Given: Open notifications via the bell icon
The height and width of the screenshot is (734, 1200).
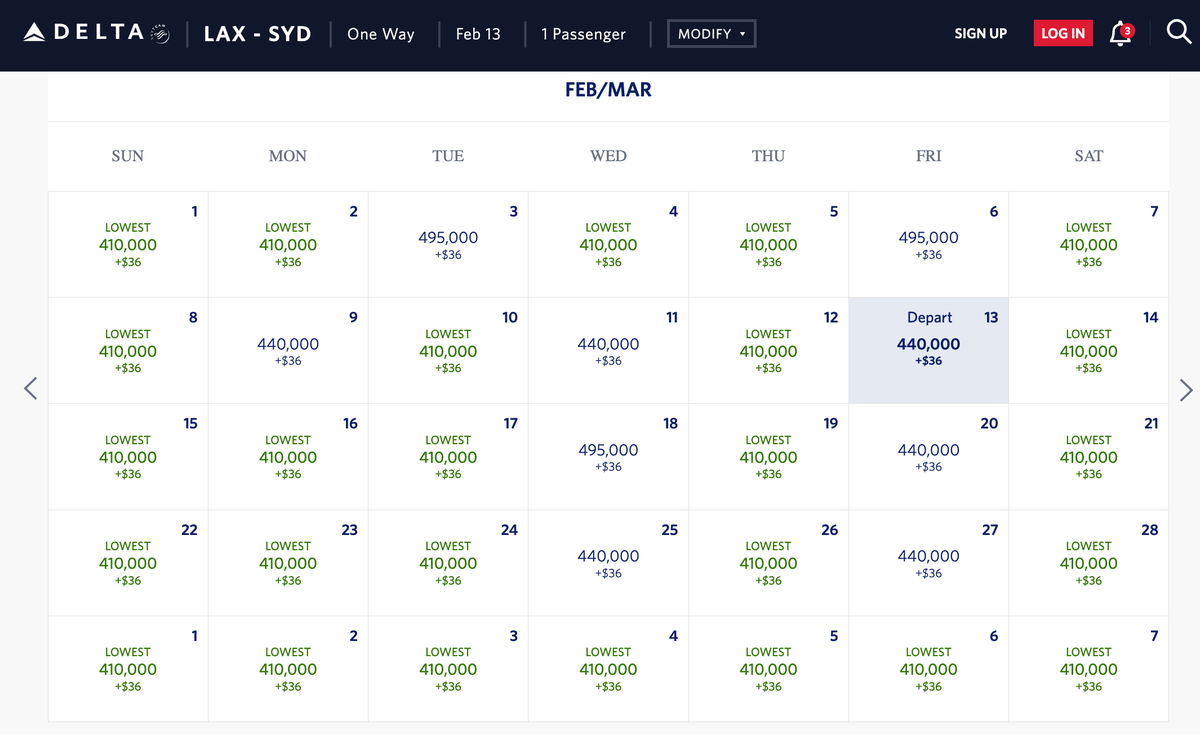Looking at the screenshot, I should coord(1119,31).
